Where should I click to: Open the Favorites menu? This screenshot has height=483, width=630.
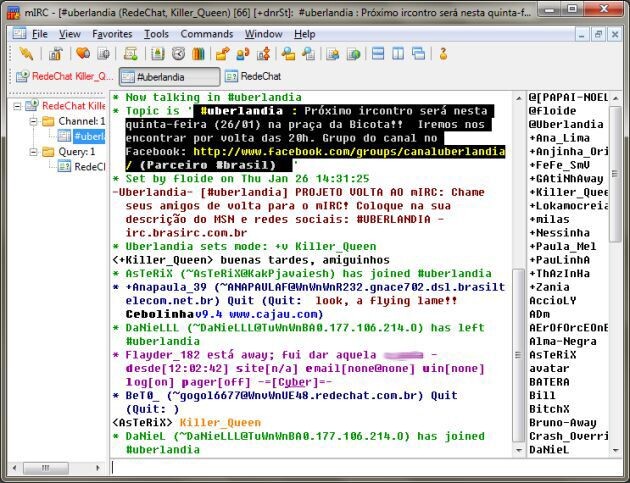click(112, 33)
